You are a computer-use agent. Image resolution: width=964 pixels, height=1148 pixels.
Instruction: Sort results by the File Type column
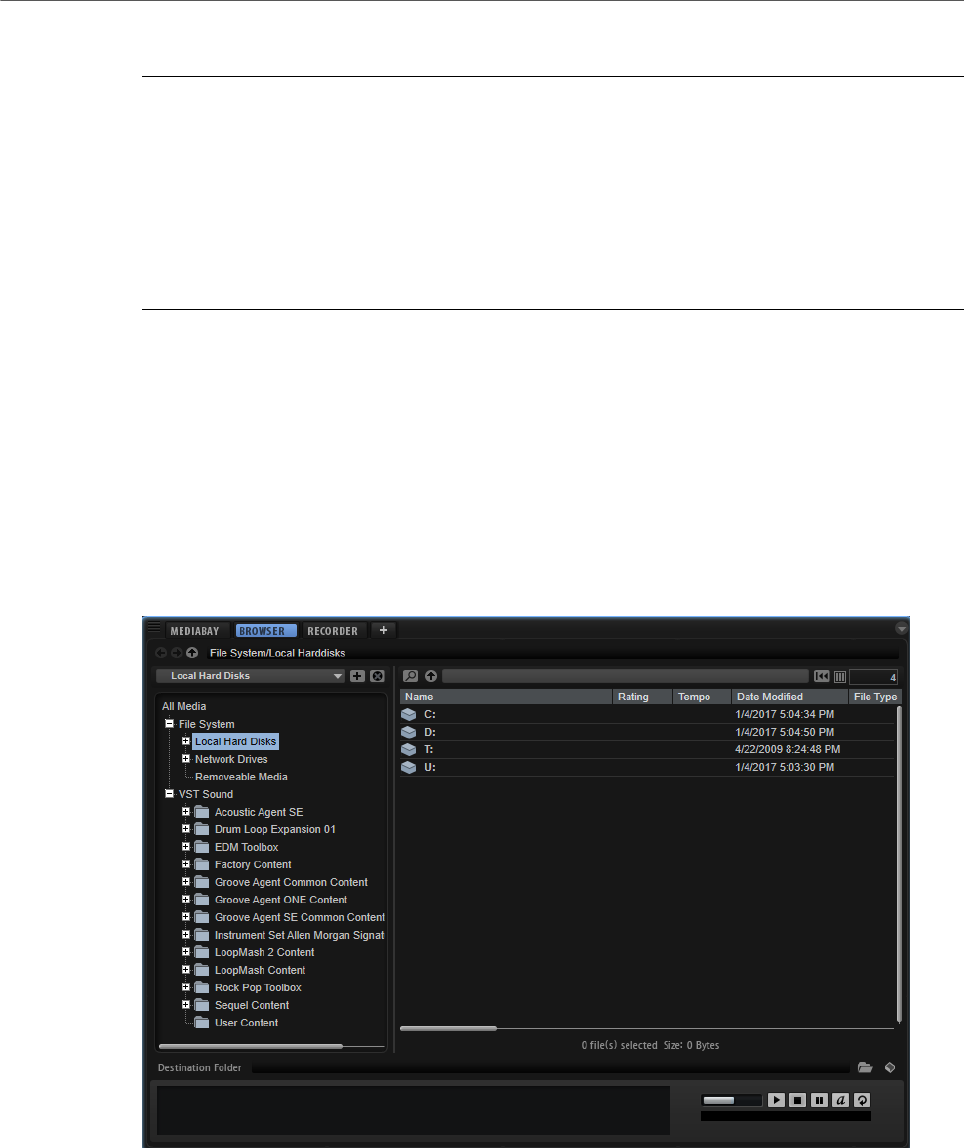click(875, 696)
